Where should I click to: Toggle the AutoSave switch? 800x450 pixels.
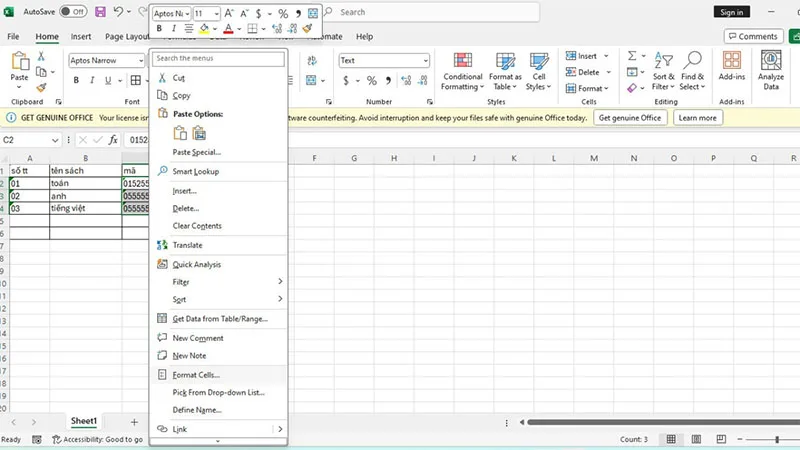pyautogui.click(x=73, y=12)
